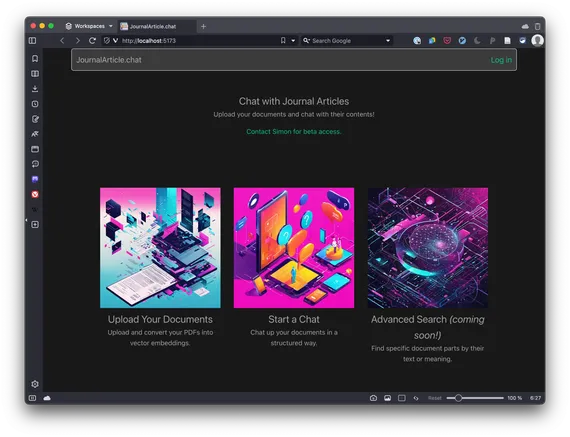The image size is (570, 437).
Task: Click the Log in link
Action: (x=501, y=60)
